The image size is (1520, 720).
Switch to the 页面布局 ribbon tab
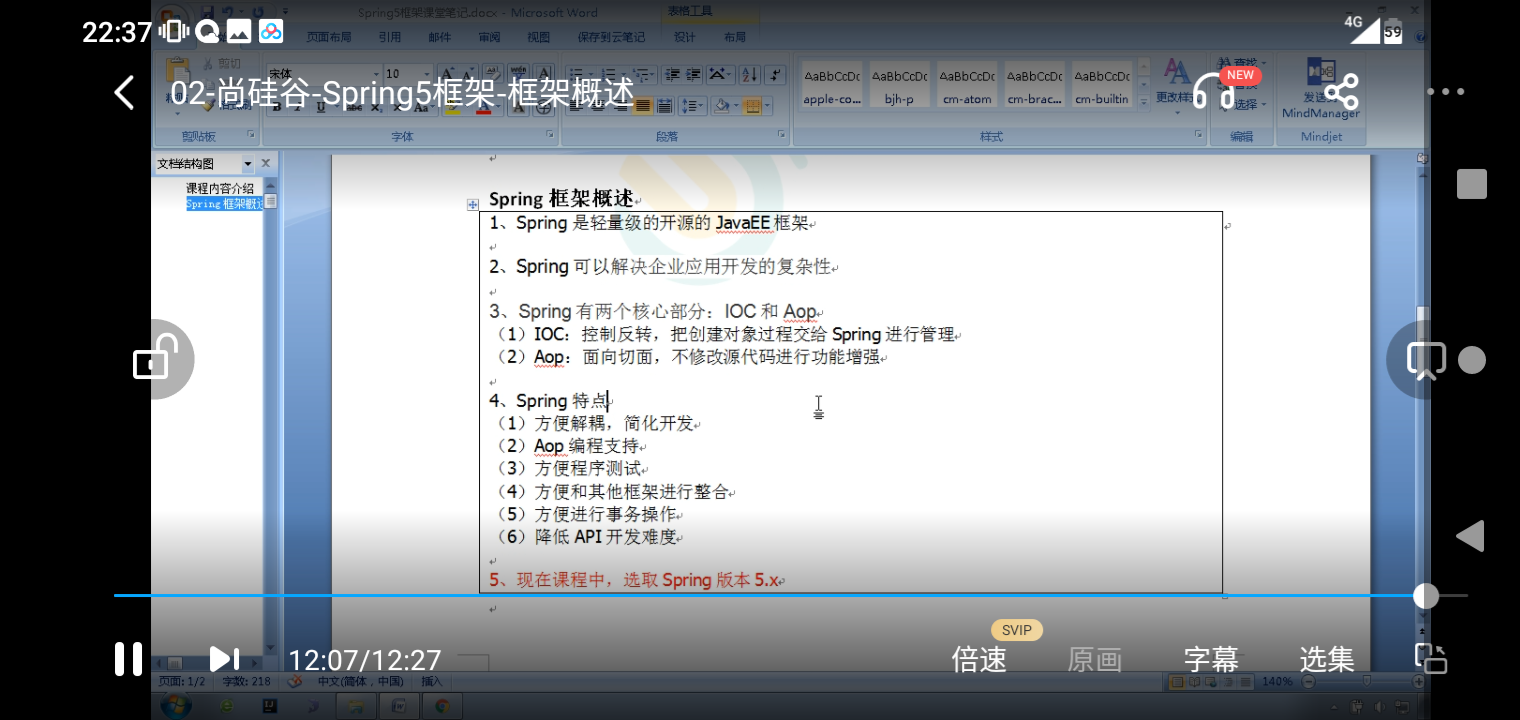(x=329, y=37)
